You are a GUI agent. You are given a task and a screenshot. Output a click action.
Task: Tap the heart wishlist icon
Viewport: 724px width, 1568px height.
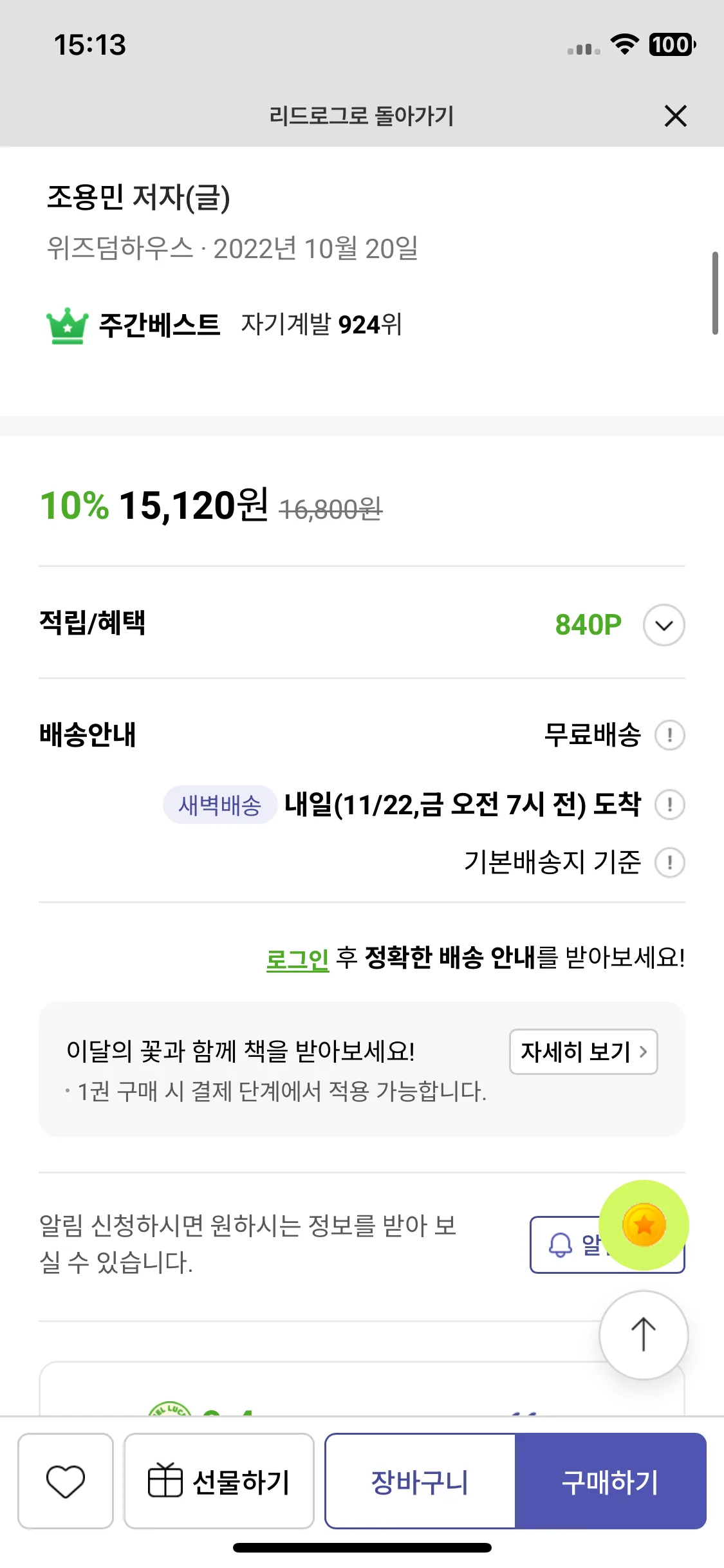(x=66, y=1481)
